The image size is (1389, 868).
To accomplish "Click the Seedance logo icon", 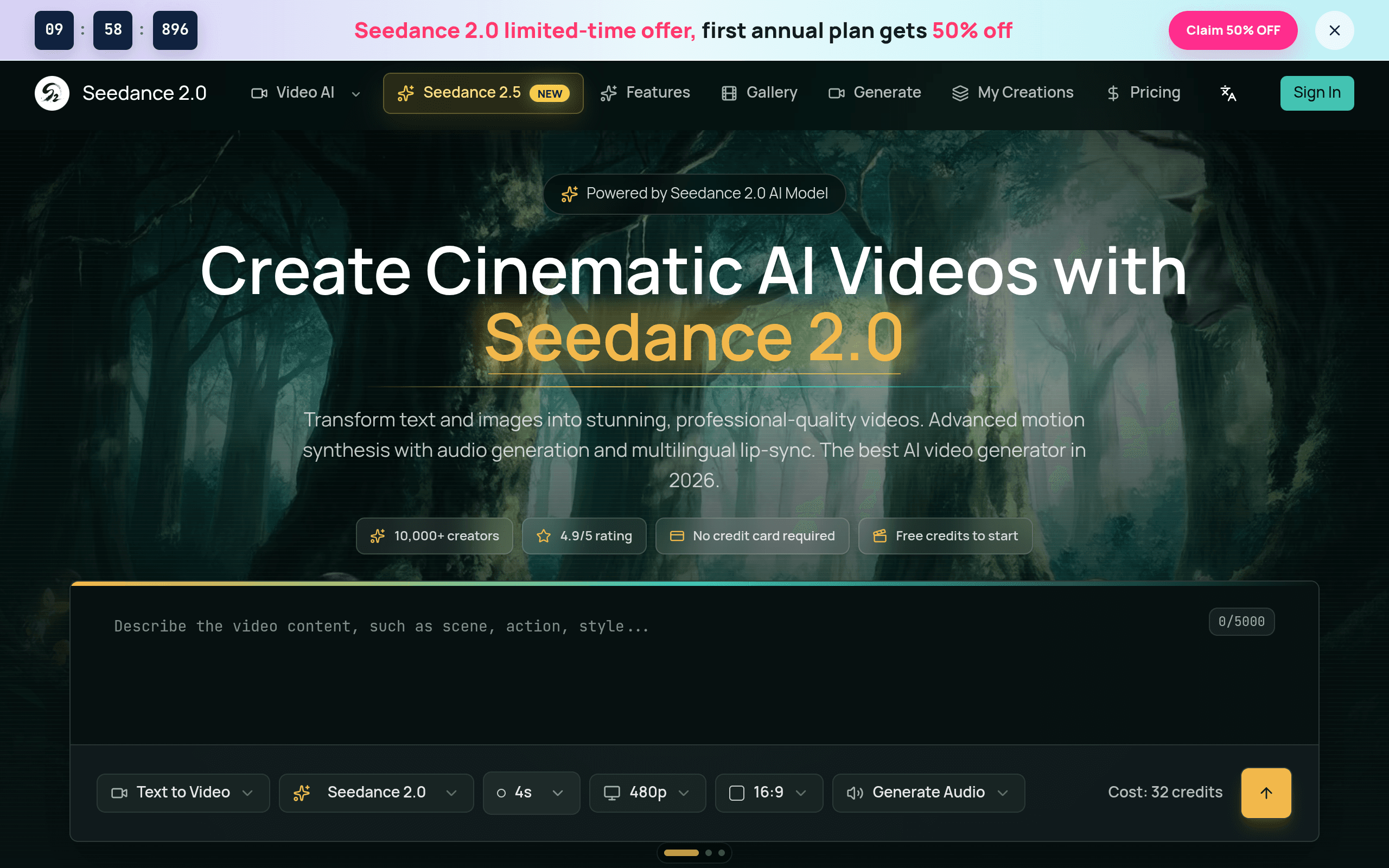I will click(x=52, y=93).
